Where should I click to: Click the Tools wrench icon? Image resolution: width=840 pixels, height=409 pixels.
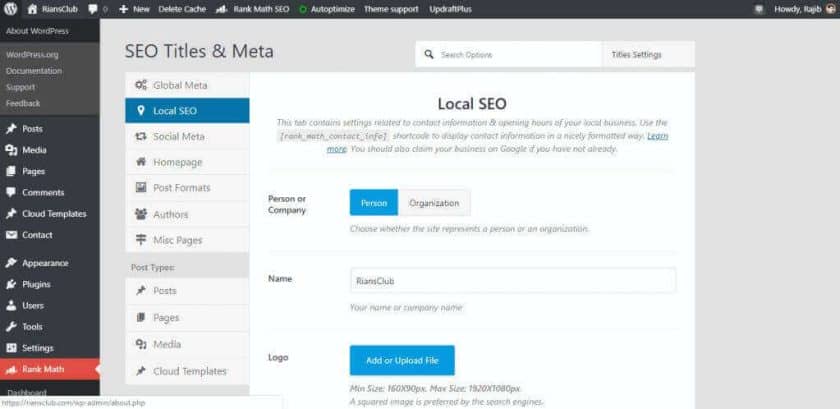(x=11, y=326)
